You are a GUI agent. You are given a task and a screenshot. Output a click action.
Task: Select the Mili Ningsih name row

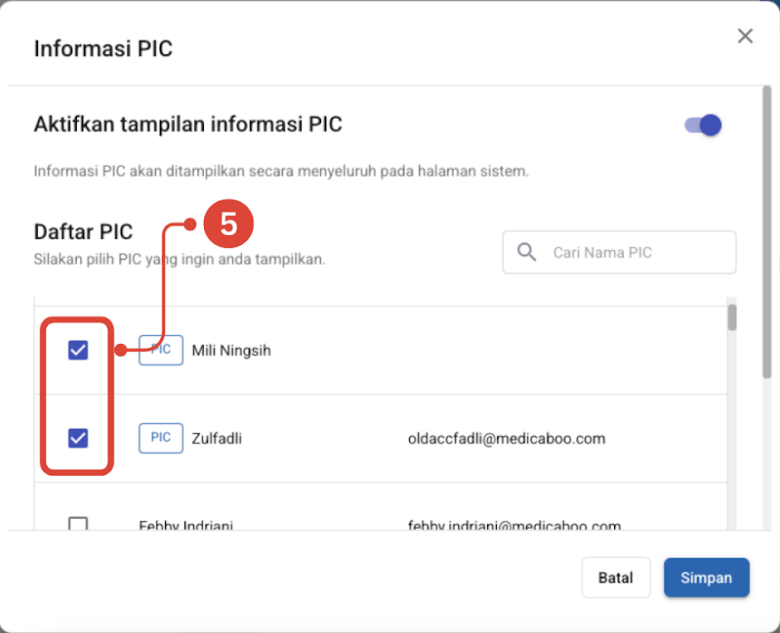pyautogui.click(x=231, y=351)
